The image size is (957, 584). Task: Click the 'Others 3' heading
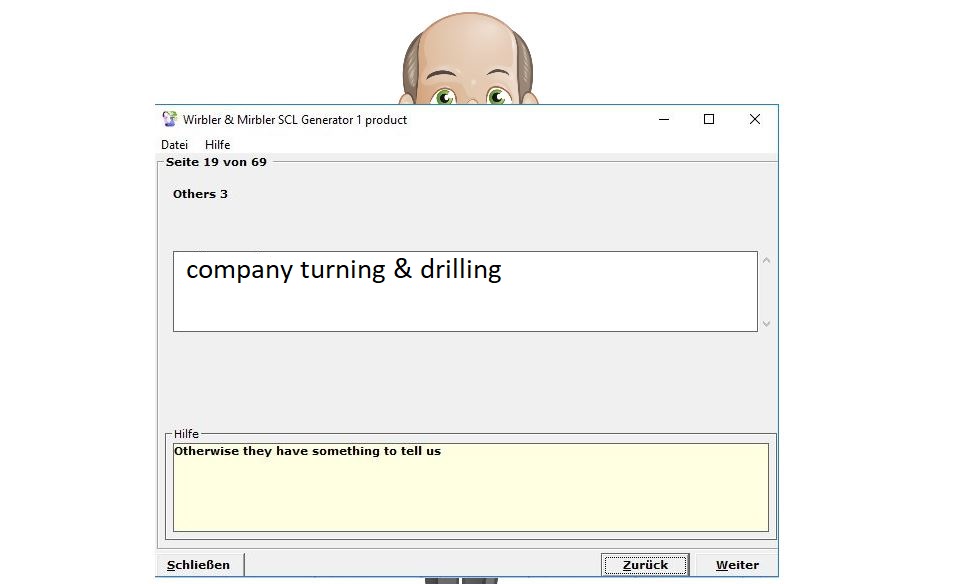pos(200,194)
